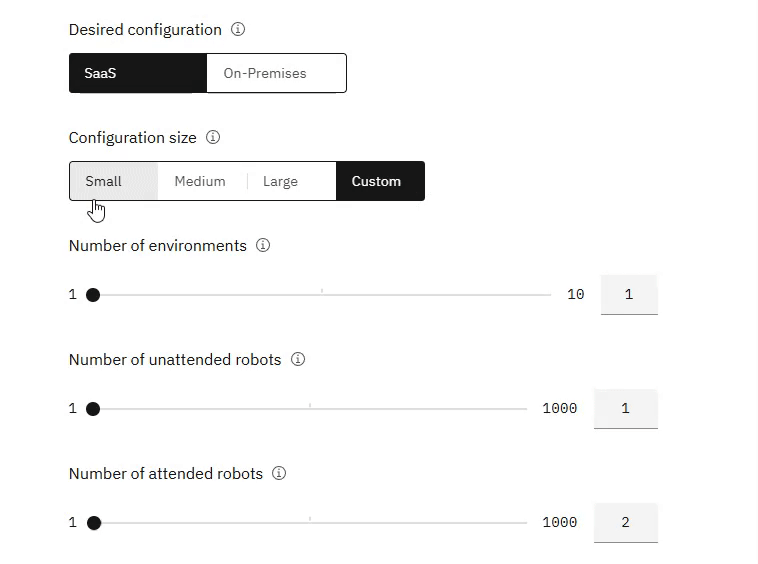Click the environments number input field

629,294
